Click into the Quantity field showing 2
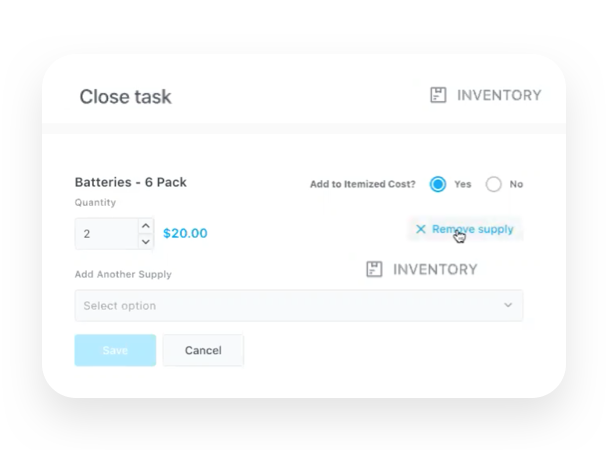 click(107, 234)
